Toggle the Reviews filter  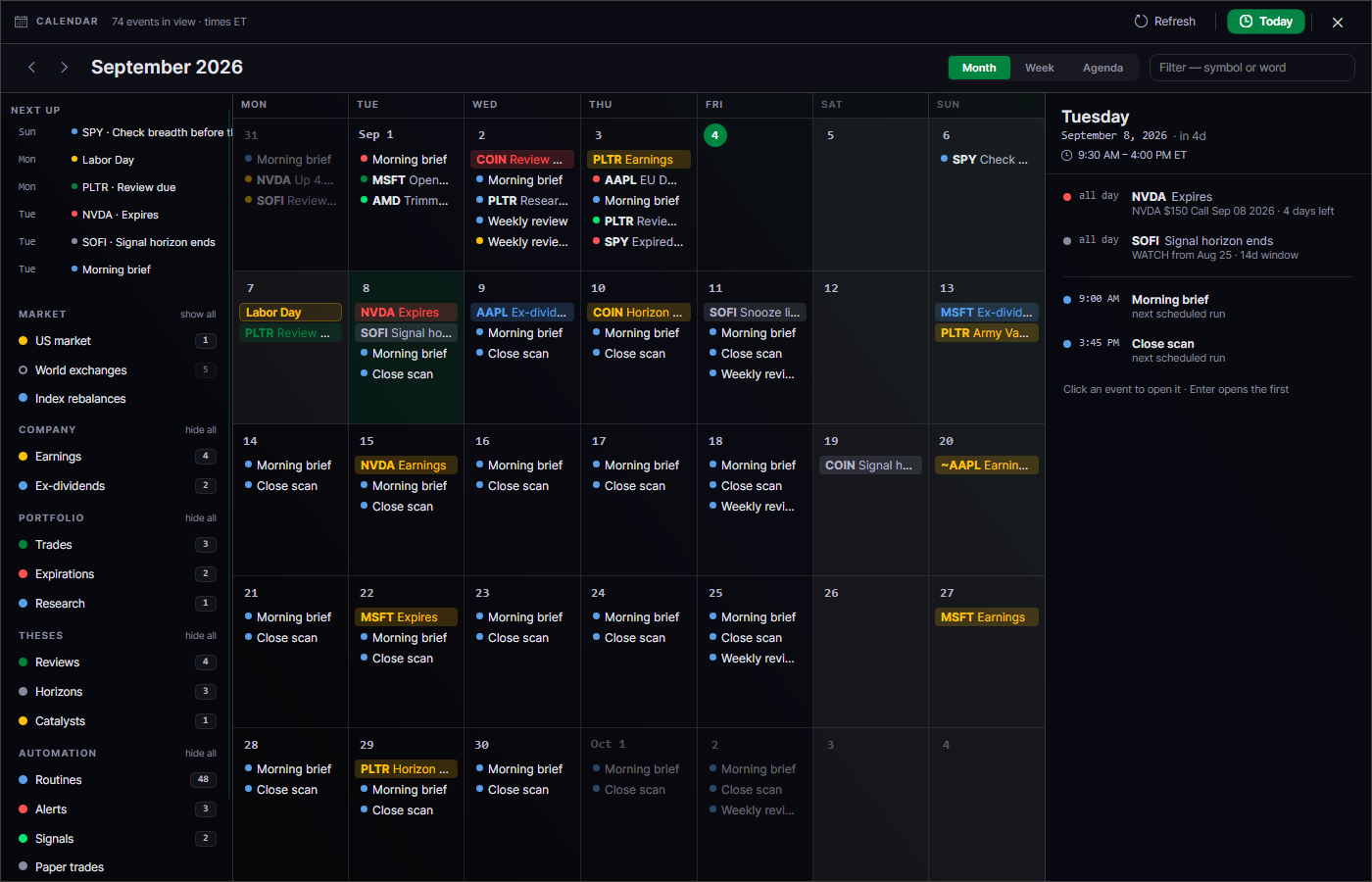(117, 662)
